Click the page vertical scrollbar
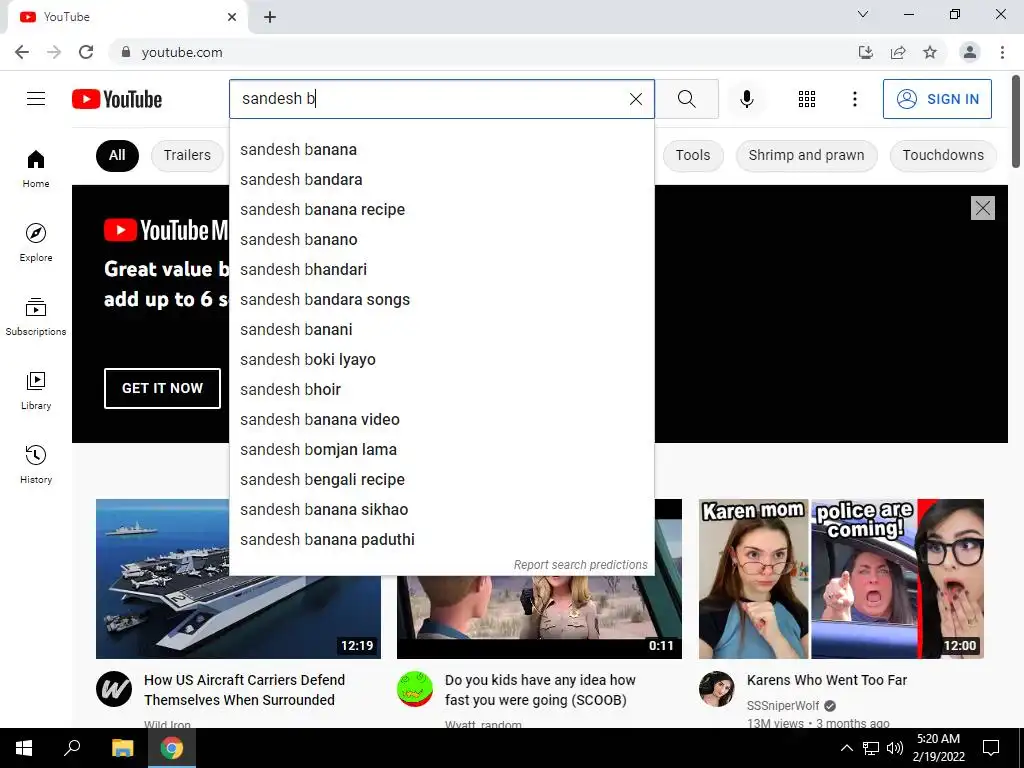Image resolution: width=1024 pixels, height=768 pixels. pos(1016,123)
